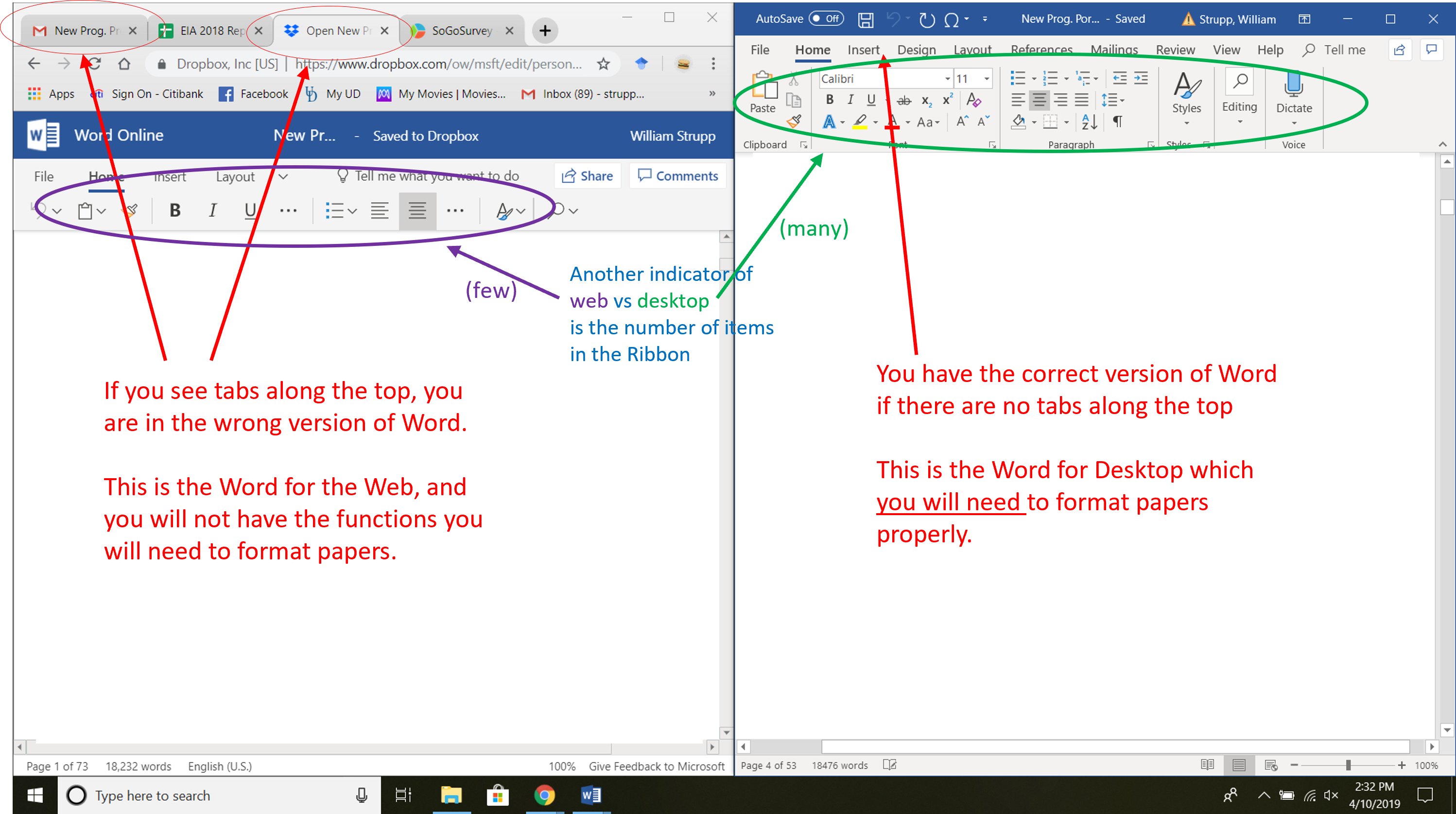Click the Superscript icon in ribbon

click(947, 101)
